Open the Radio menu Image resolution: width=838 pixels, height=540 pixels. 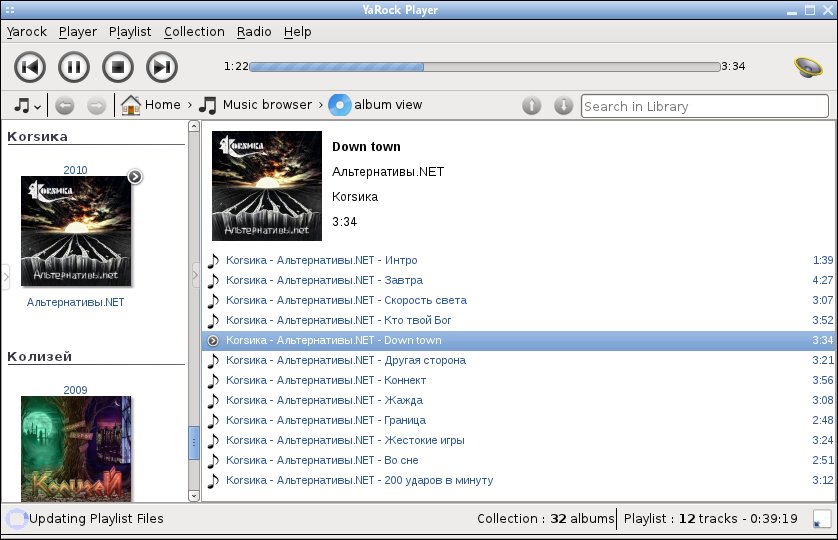(254, 32)
